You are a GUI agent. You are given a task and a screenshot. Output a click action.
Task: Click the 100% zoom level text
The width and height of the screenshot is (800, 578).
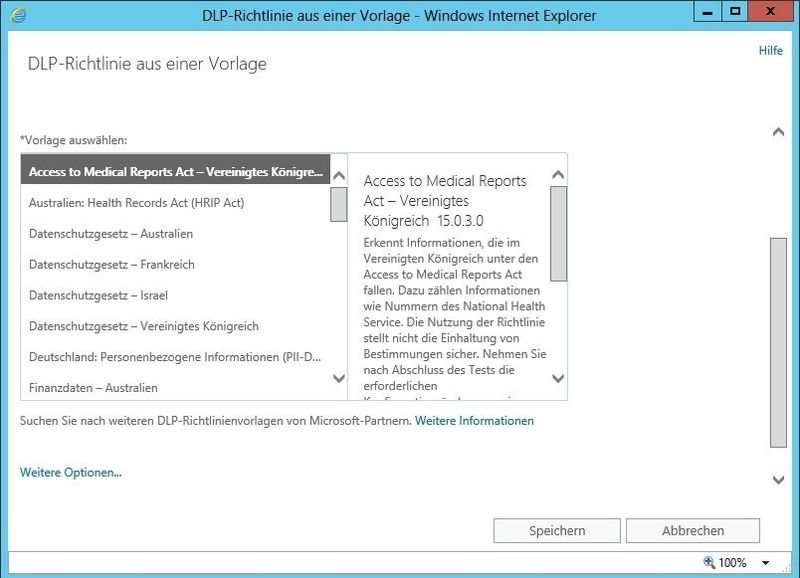[732, 563]
